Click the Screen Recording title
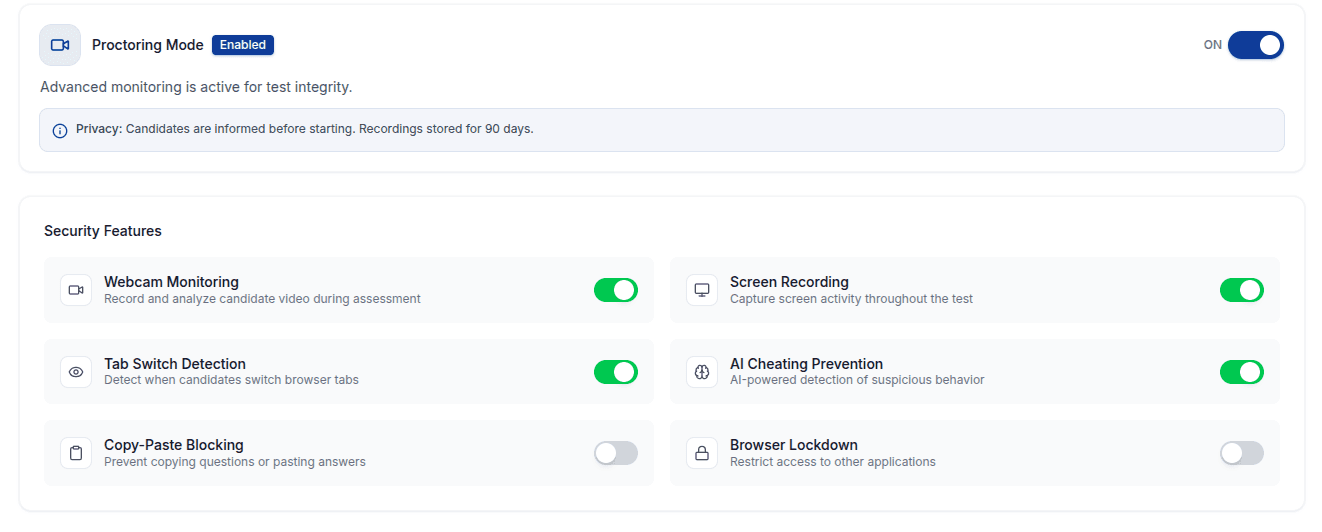The width and height of the screenshot is (1322, 532). coord(789,282)
